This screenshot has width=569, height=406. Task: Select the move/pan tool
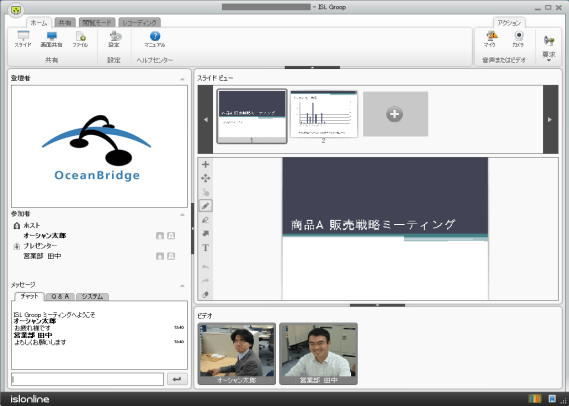(205, 178)
